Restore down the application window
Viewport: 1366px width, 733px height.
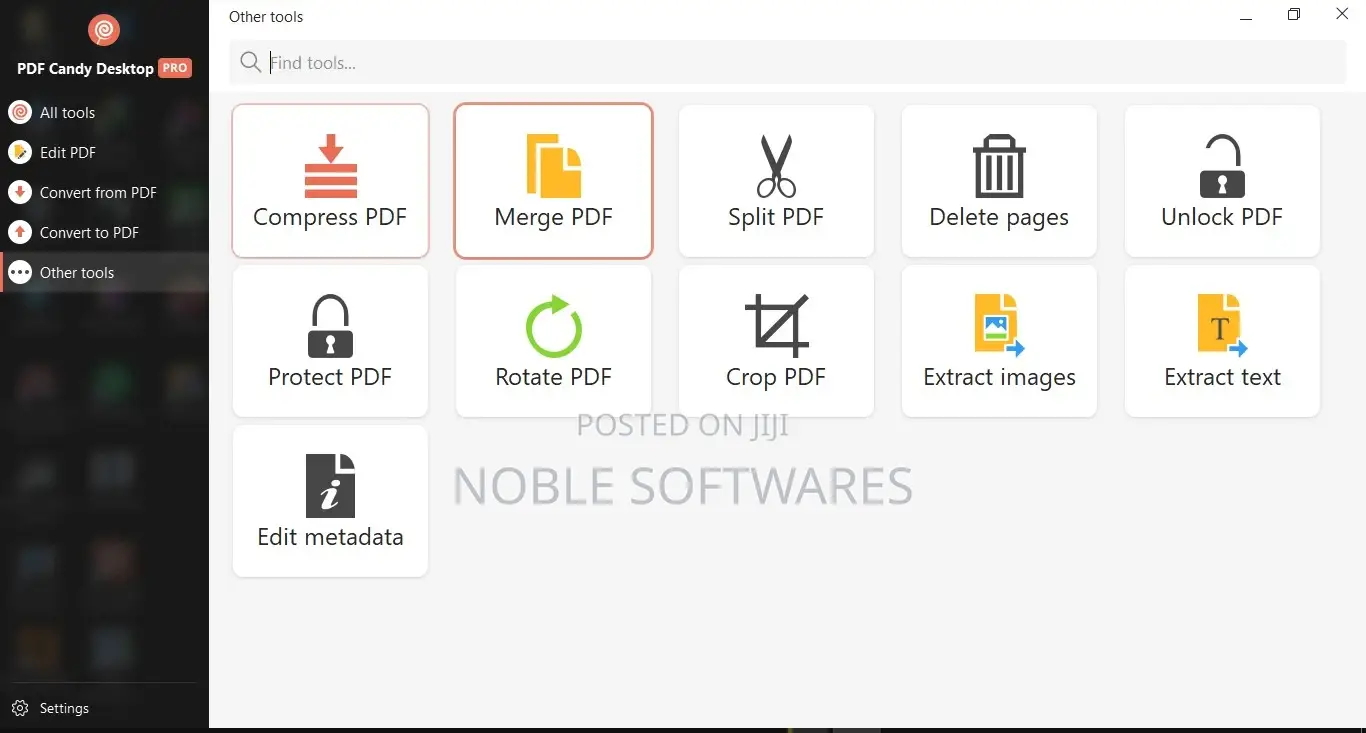(x=1294, y=15)
